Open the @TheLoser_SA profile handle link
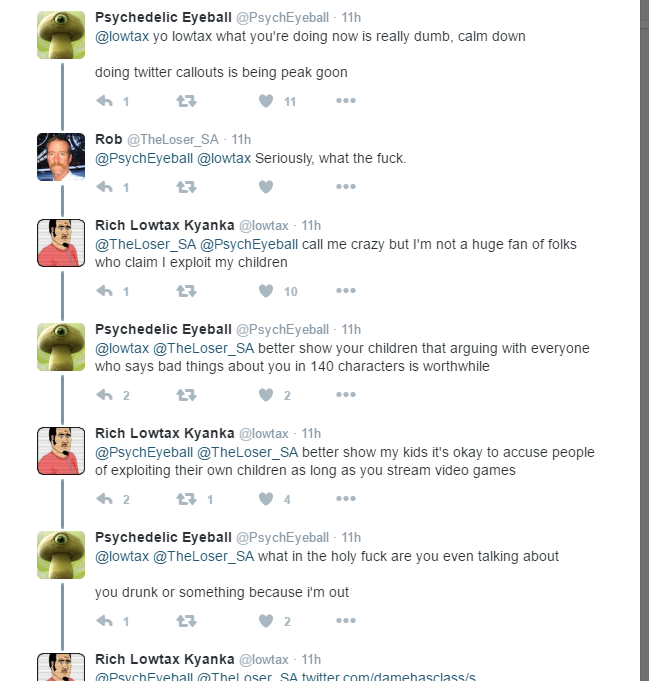Screen dimensions: 649x681 point(172,139)
